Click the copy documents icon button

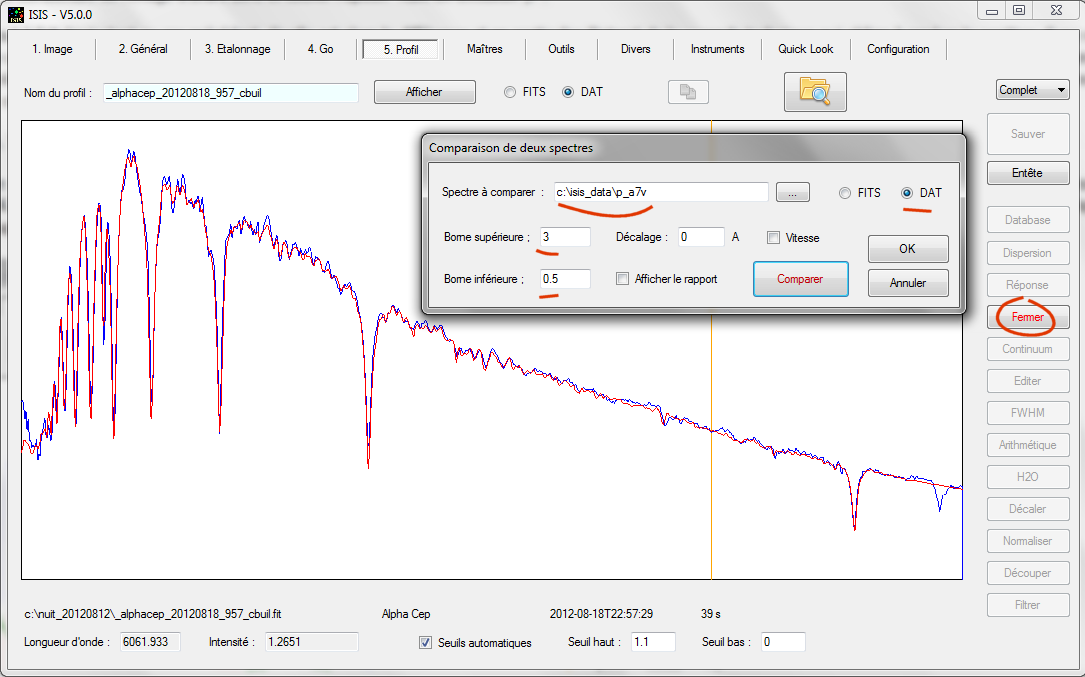pos(688,92)
